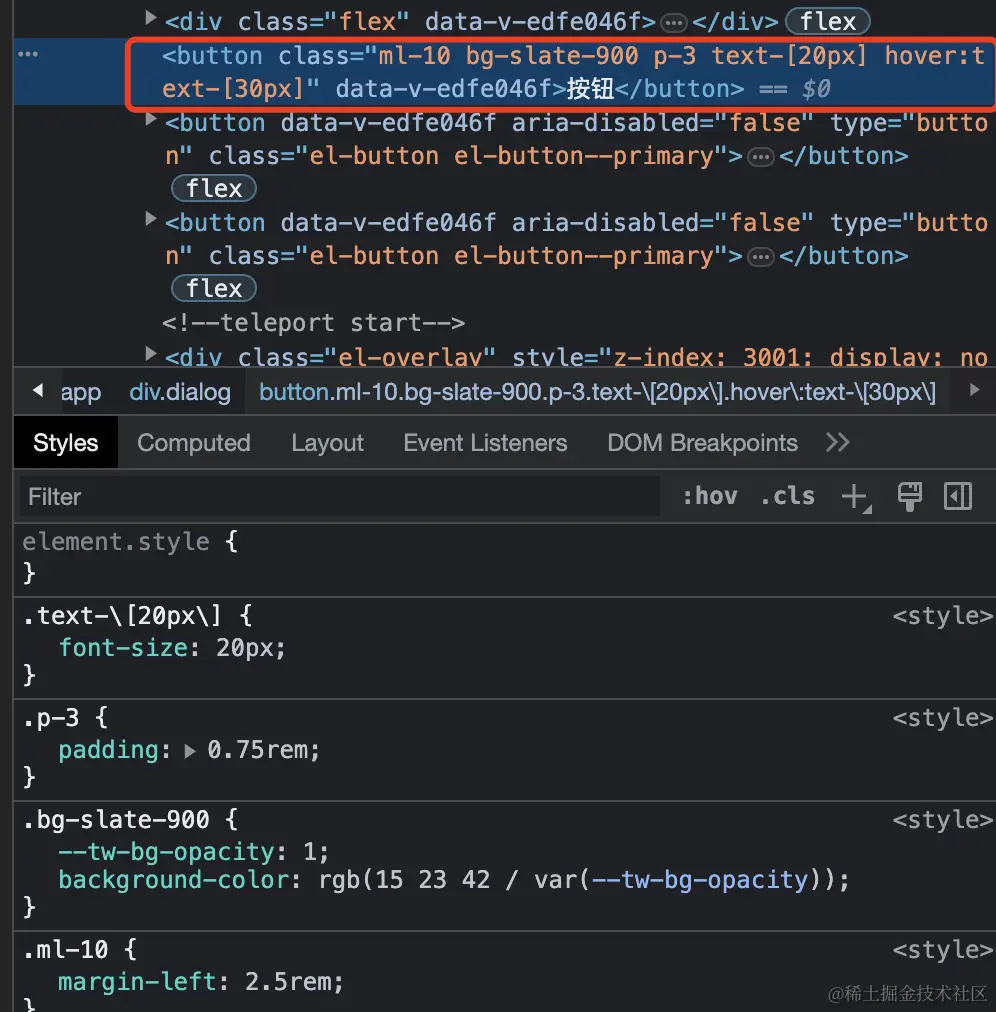Switch to the Computed tab

[194, 443]
